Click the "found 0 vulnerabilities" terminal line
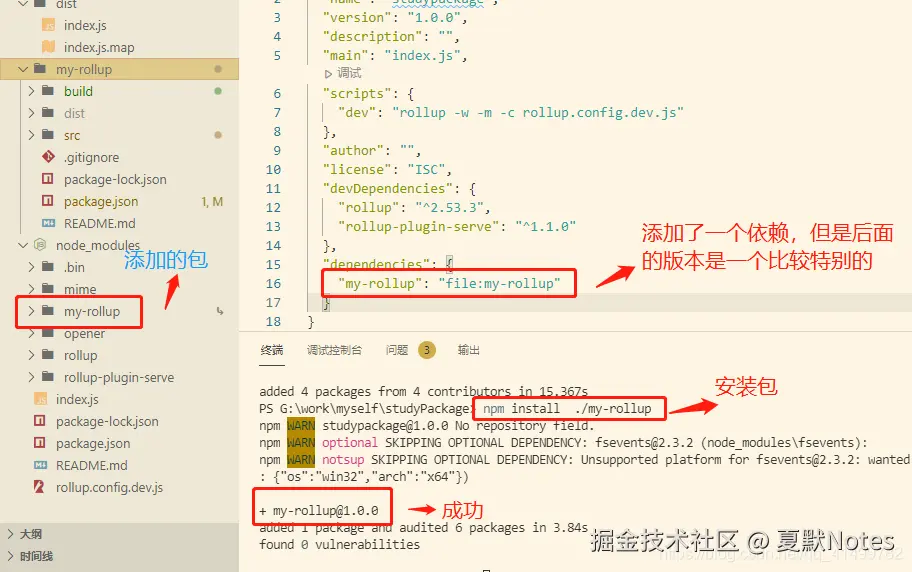 (x=340, y=545)
